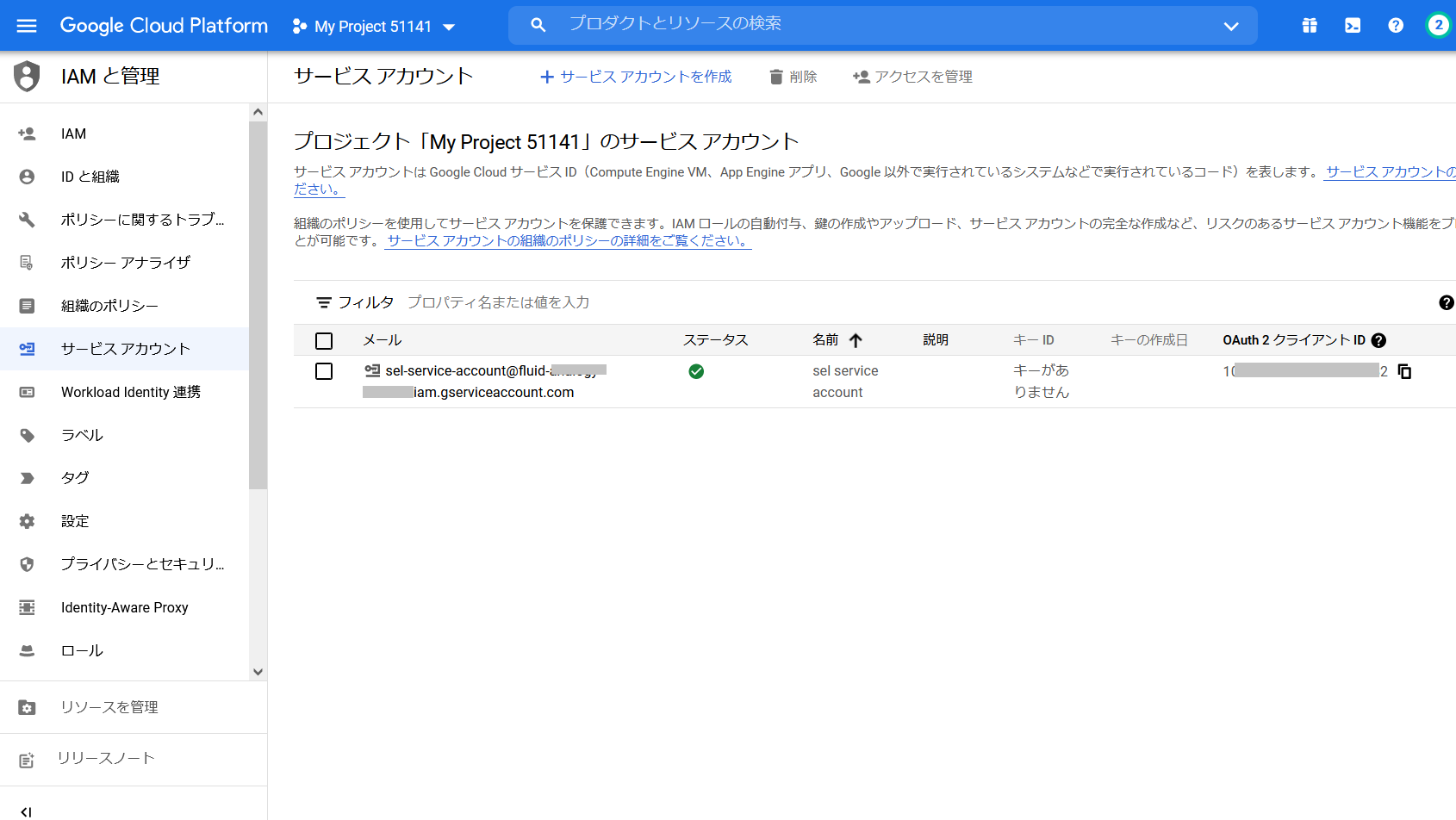The image size is (1456, 820).
Task: Open the gift free trial icon
Action: pos(1310,26)
